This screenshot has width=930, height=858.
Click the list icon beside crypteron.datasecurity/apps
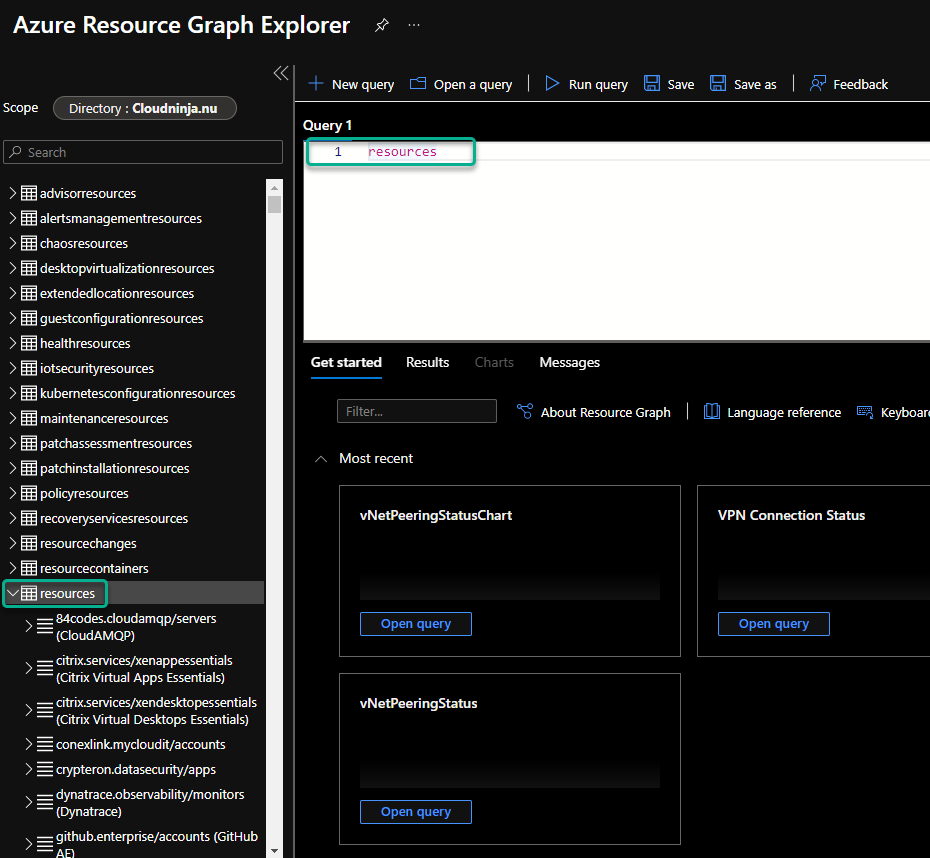(45, 769)
